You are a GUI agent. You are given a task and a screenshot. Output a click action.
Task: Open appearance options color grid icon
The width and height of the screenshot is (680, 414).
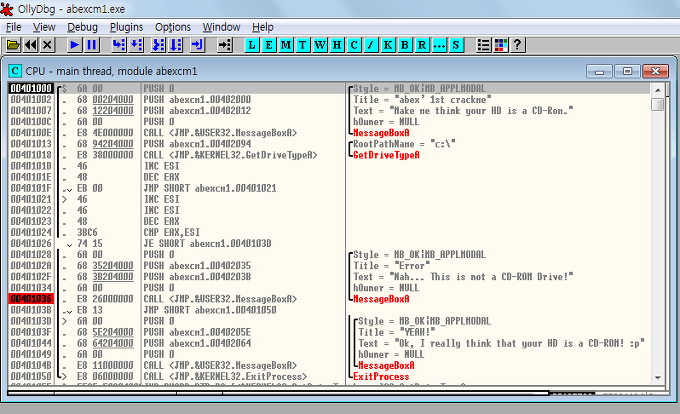500,45
